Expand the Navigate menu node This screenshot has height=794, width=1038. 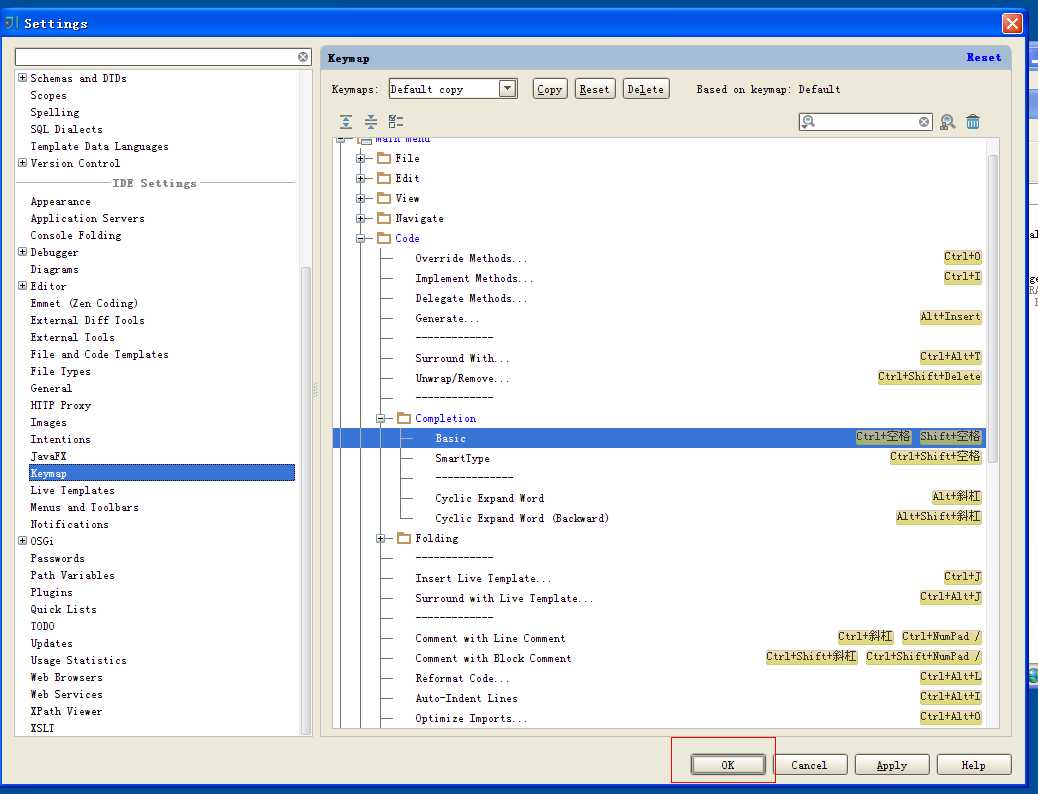tap(361, 218)
